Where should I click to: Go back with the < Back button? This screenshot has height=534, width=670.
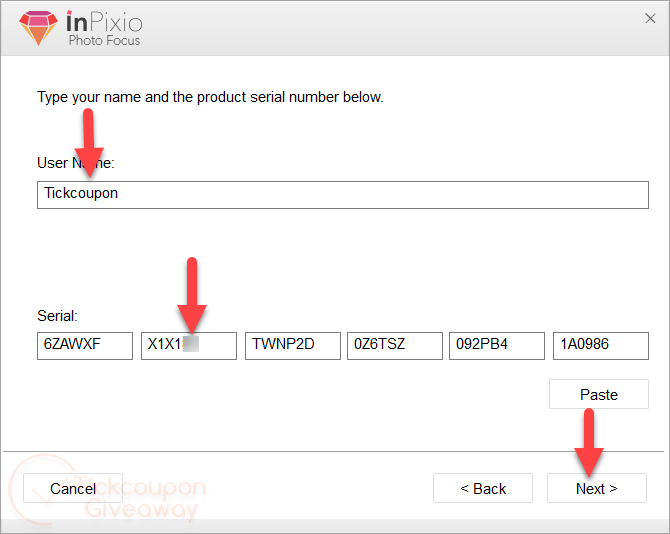[x=483, y=488]
